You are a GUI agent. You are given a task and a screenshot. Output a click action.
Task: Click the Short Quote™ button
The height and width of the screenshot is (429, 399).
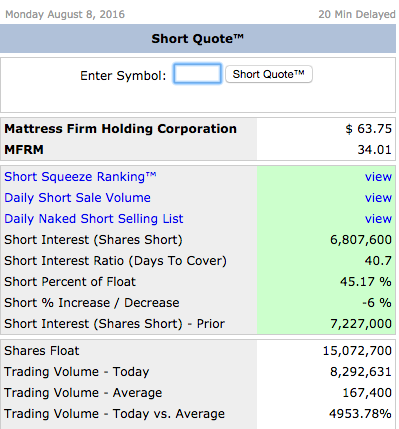(x=269, y=74)
